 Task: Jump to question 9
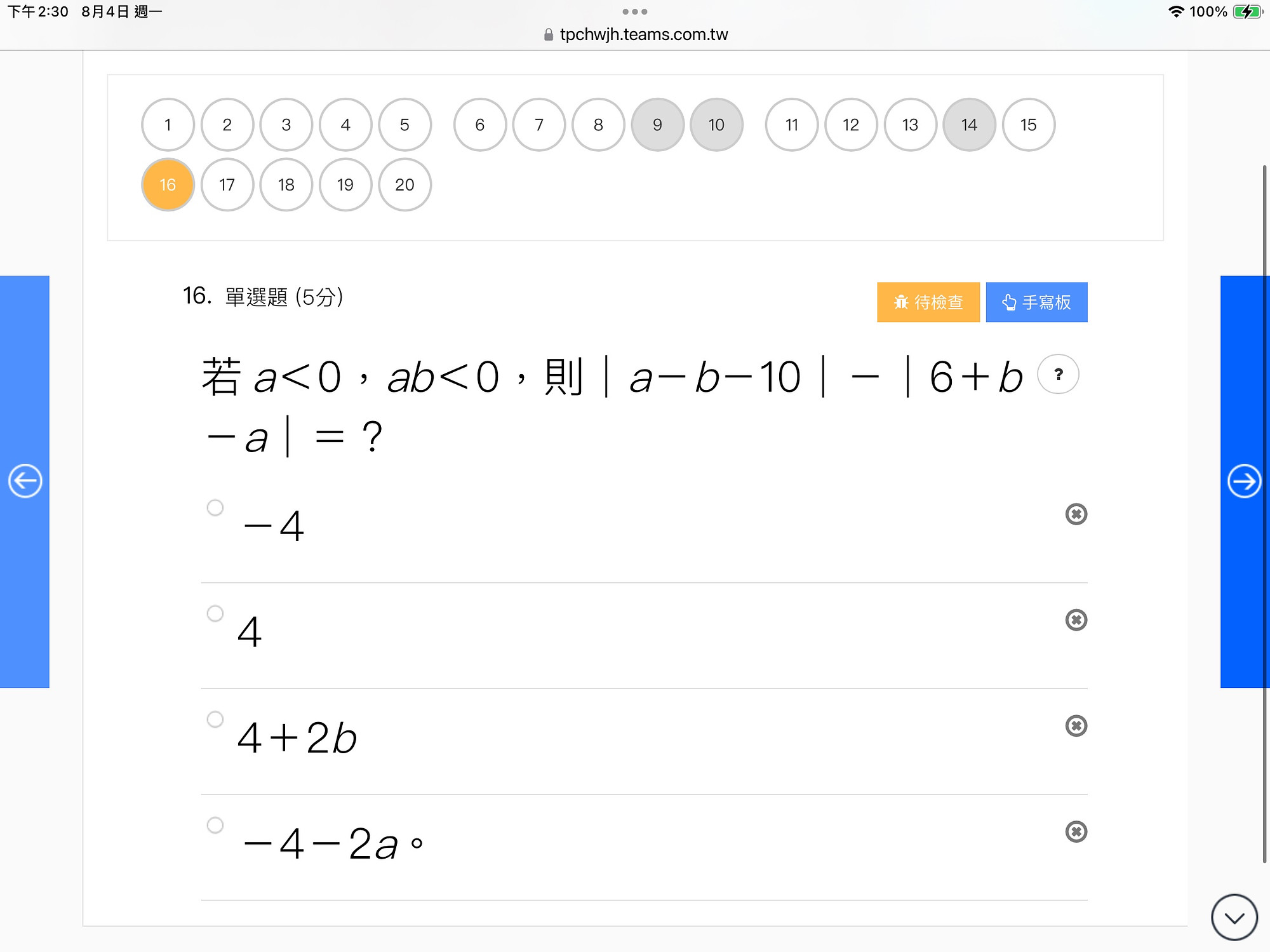point(657,124)
